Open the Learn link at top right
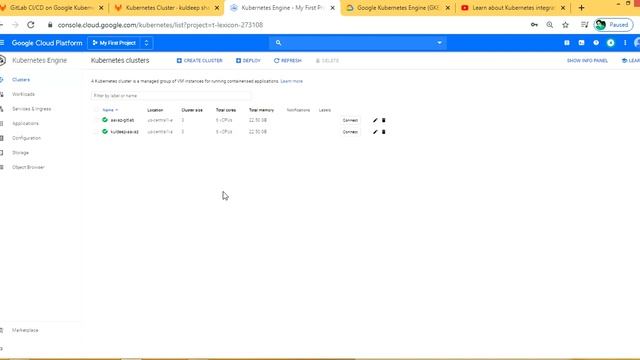This screenshot has width=640, height=360. pos(631,60)
